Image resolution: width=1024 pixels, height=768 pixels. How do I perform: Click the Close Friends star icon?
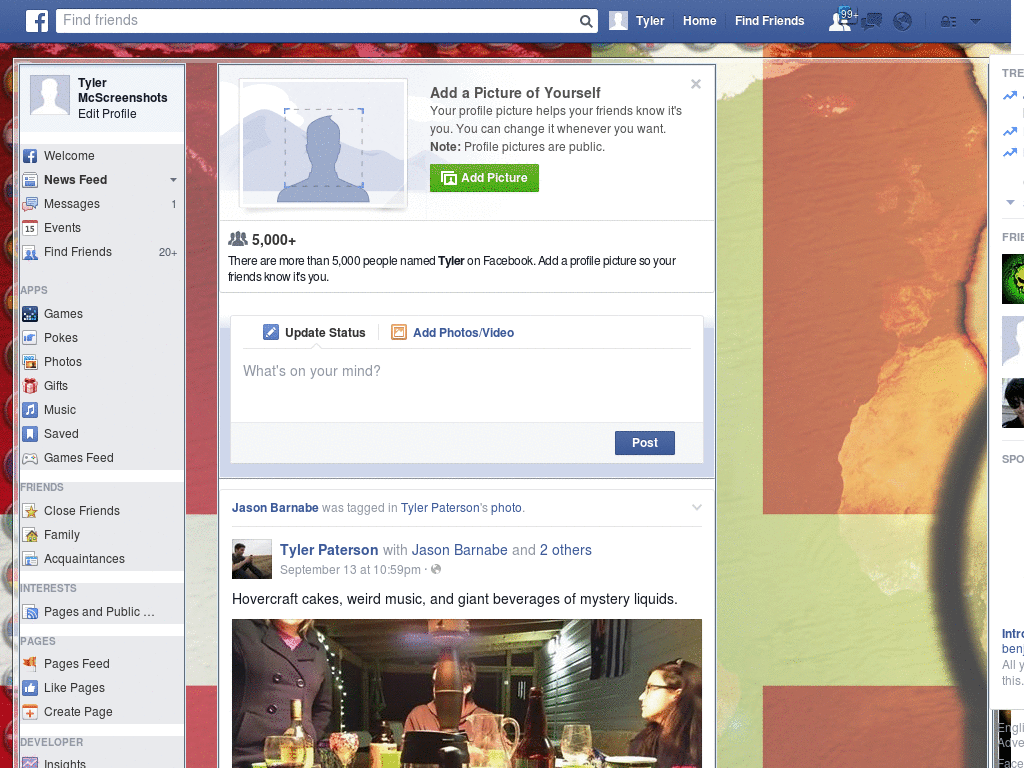(x=30, y=511)
